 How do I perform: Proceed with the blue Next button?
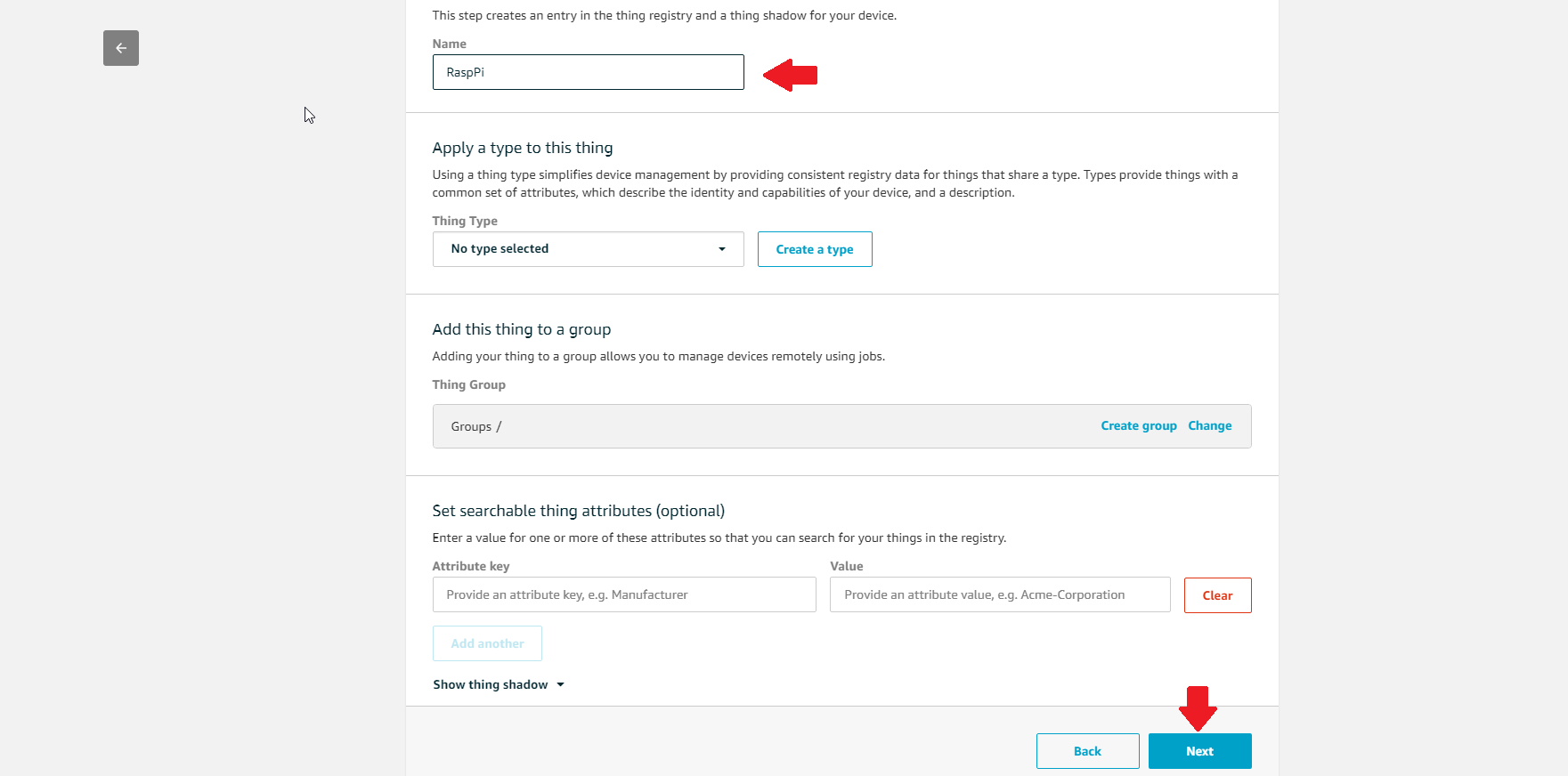tap(1199, 751)
